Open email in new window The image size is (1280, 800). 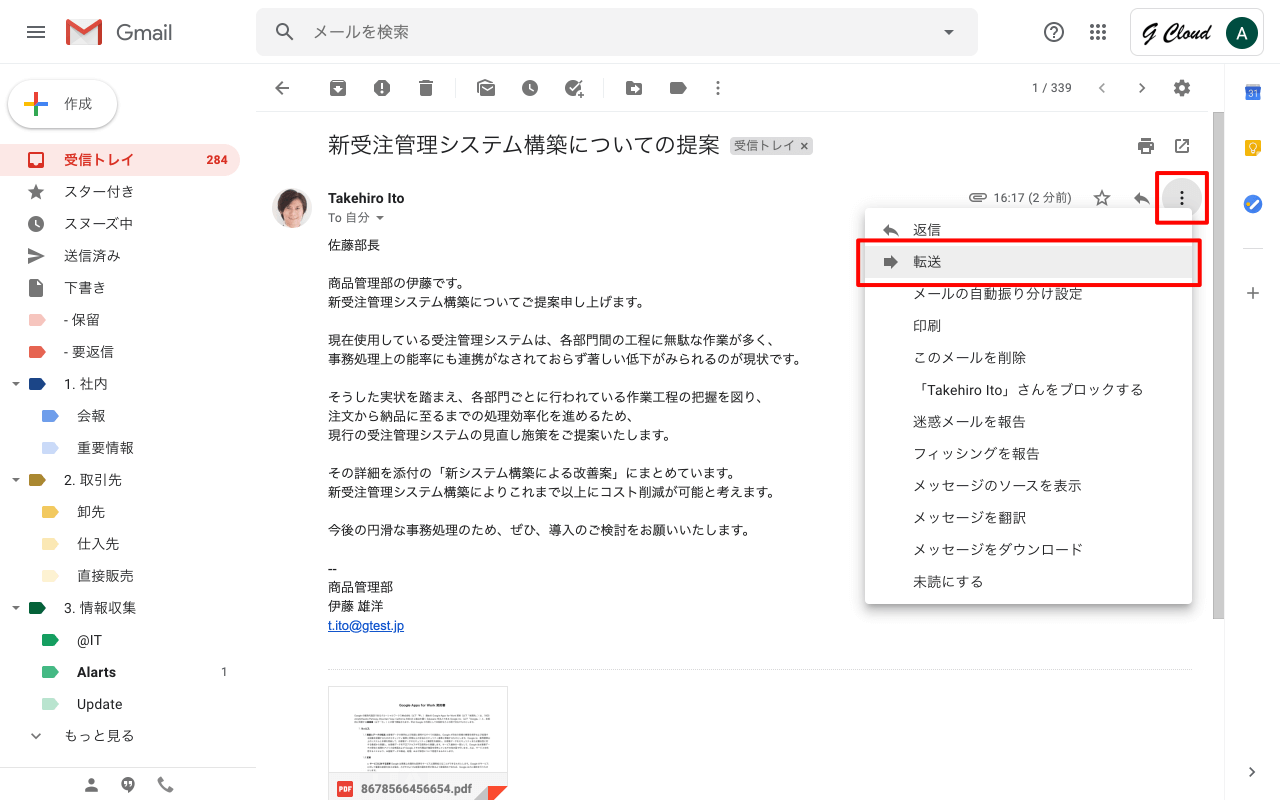tap(1182, 146)
